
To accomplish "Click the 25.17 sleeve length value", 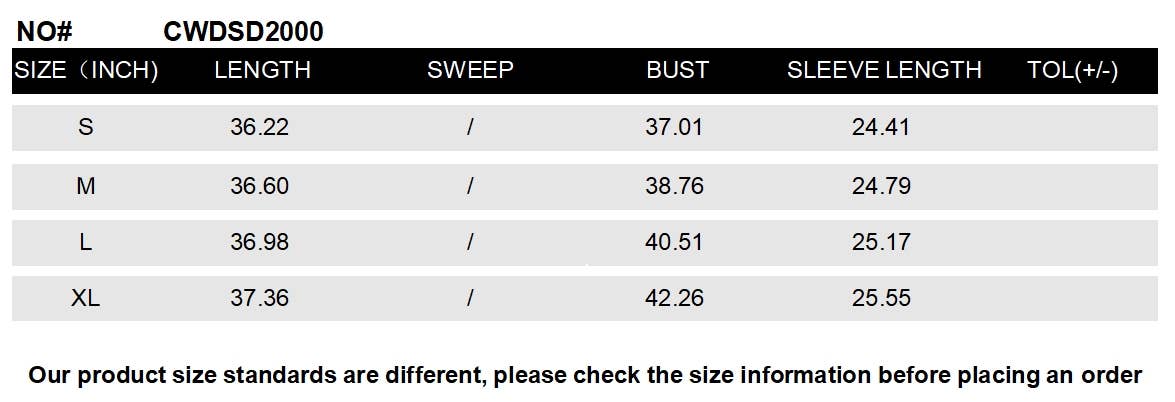I will (x=881, y=242).
